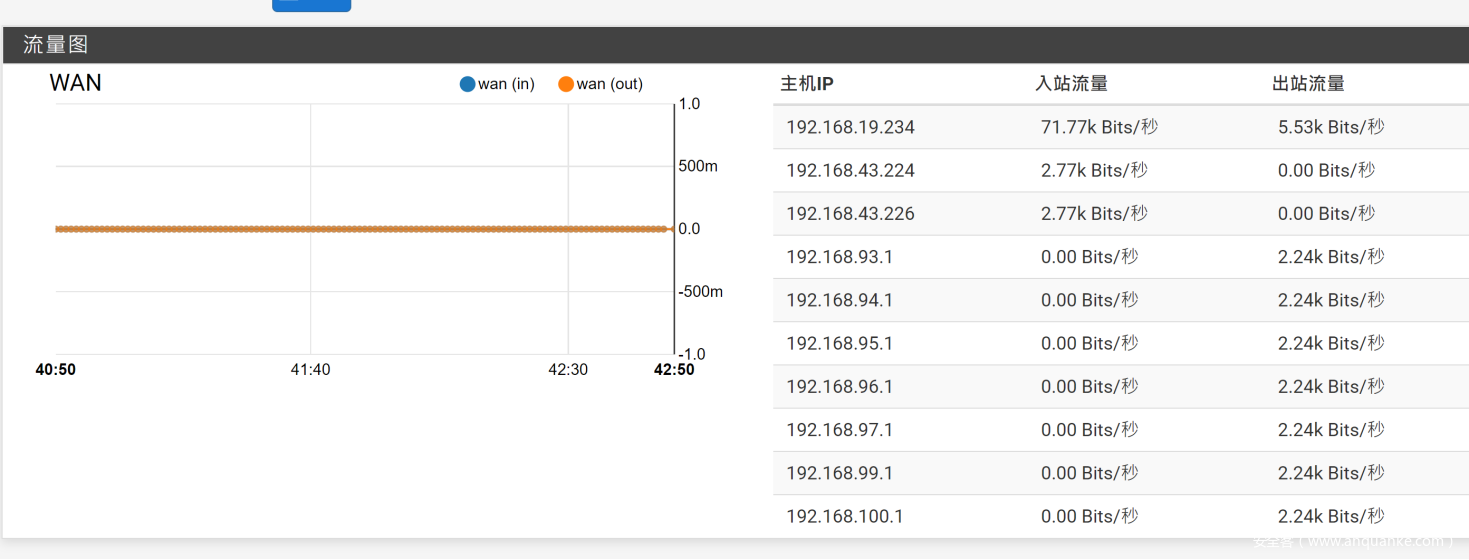Click the 入站流量 column header
The height and width of the screenshot is (560, 1469).
tap(1071, 84)
